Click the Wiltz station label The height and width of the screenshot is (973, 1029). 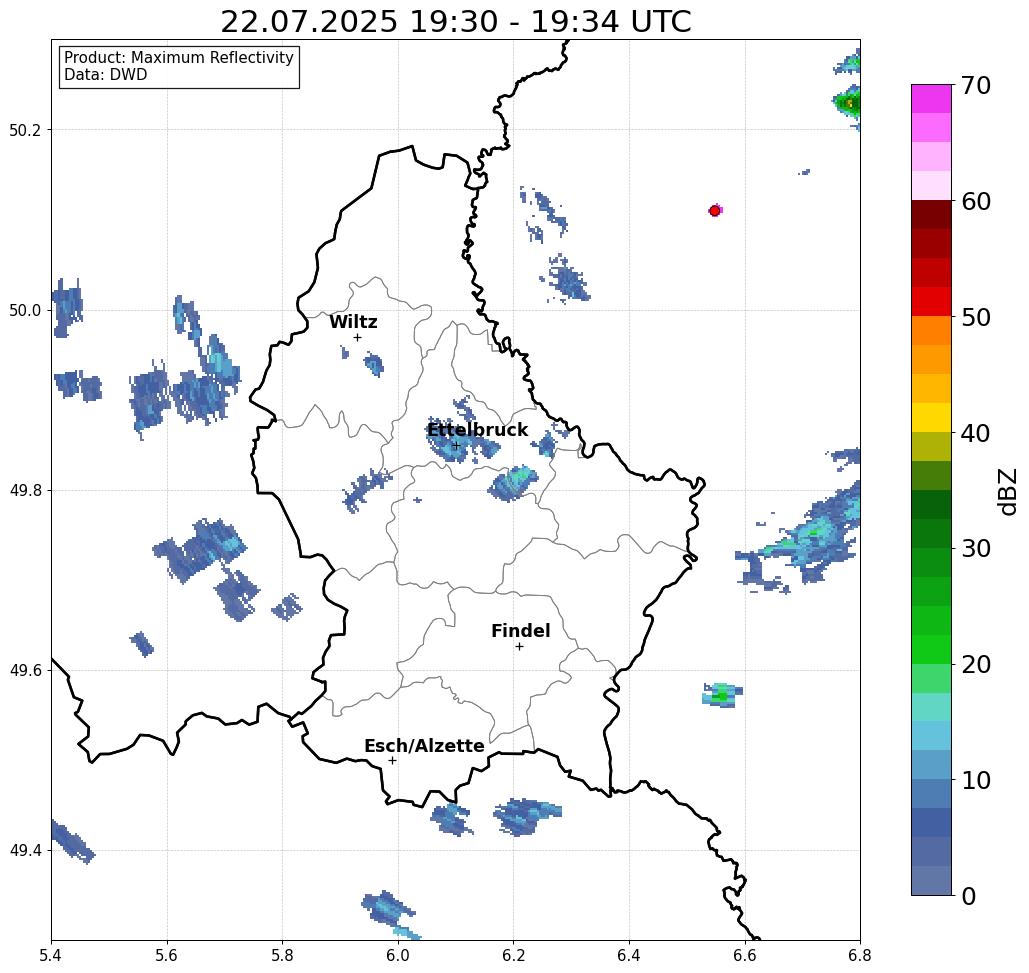[x=353, y=322]
